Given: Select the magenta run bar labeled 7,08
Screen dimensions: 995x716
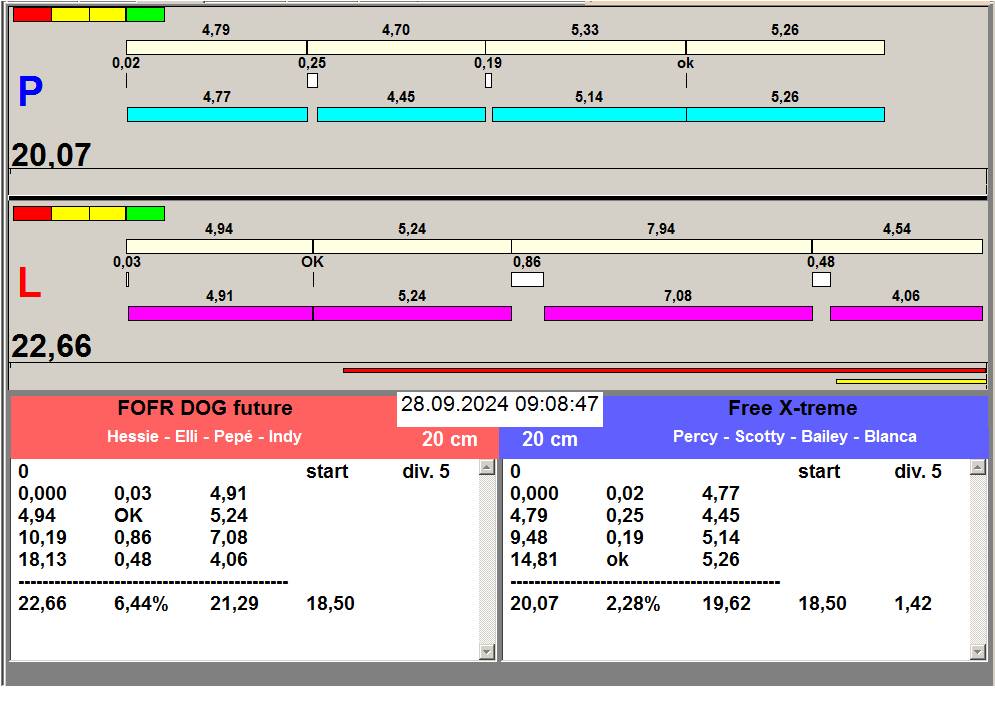Looking at the screenshot, I should point(678,314).
